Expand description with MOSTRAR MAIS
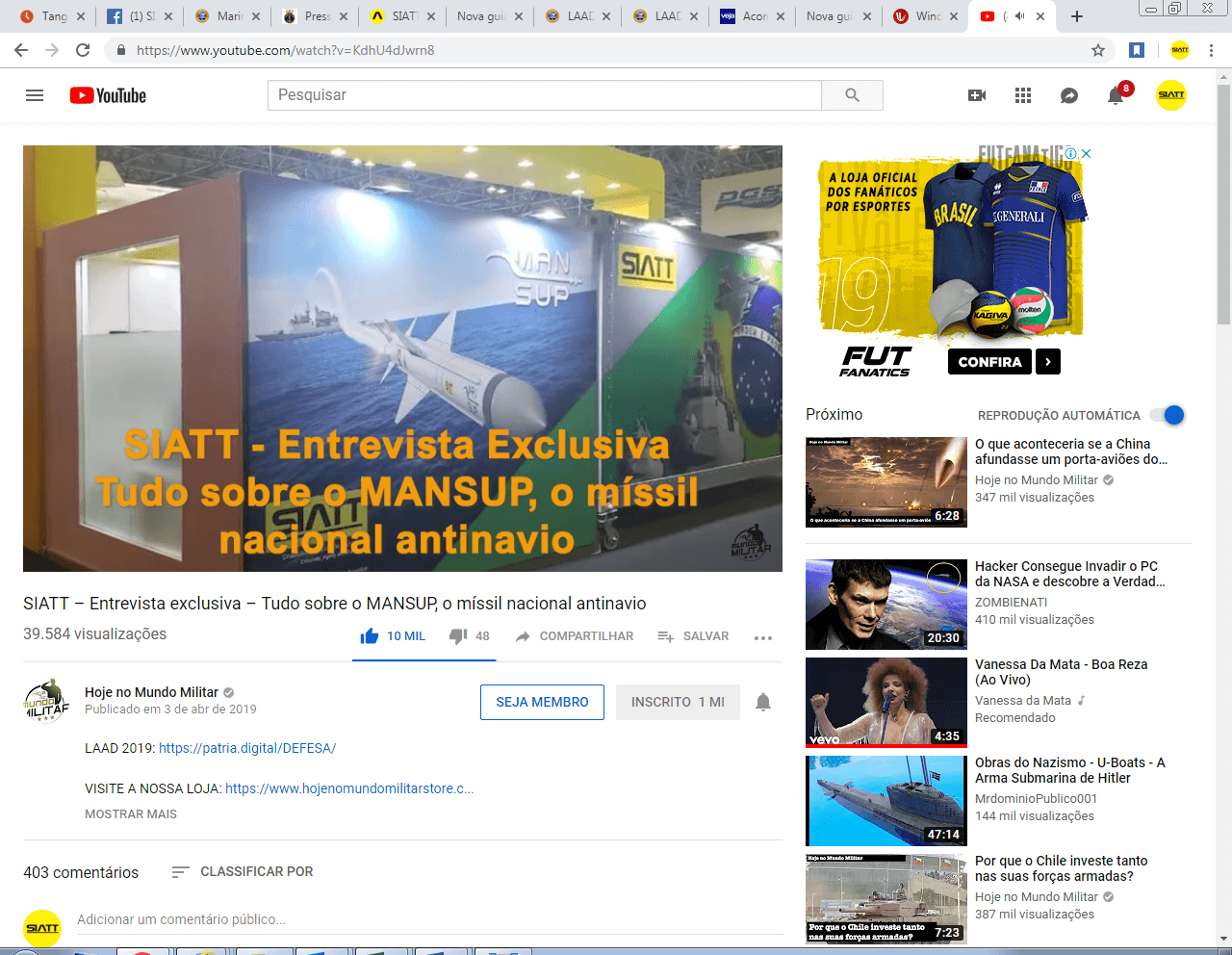The height and width of the screenshot is (955, 1232). click(x=131, y=813)
